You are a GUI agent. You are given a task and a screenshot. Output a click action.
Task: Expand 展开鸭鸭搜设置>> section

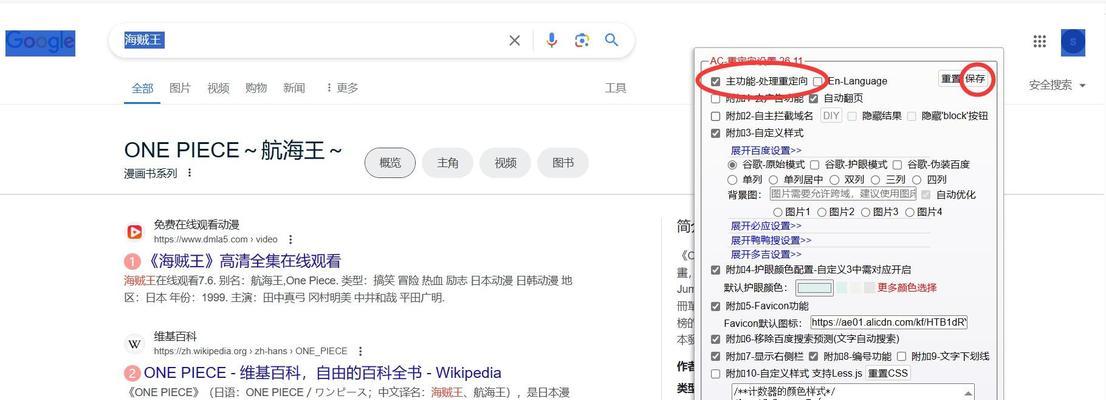click(x=771, y=241)
